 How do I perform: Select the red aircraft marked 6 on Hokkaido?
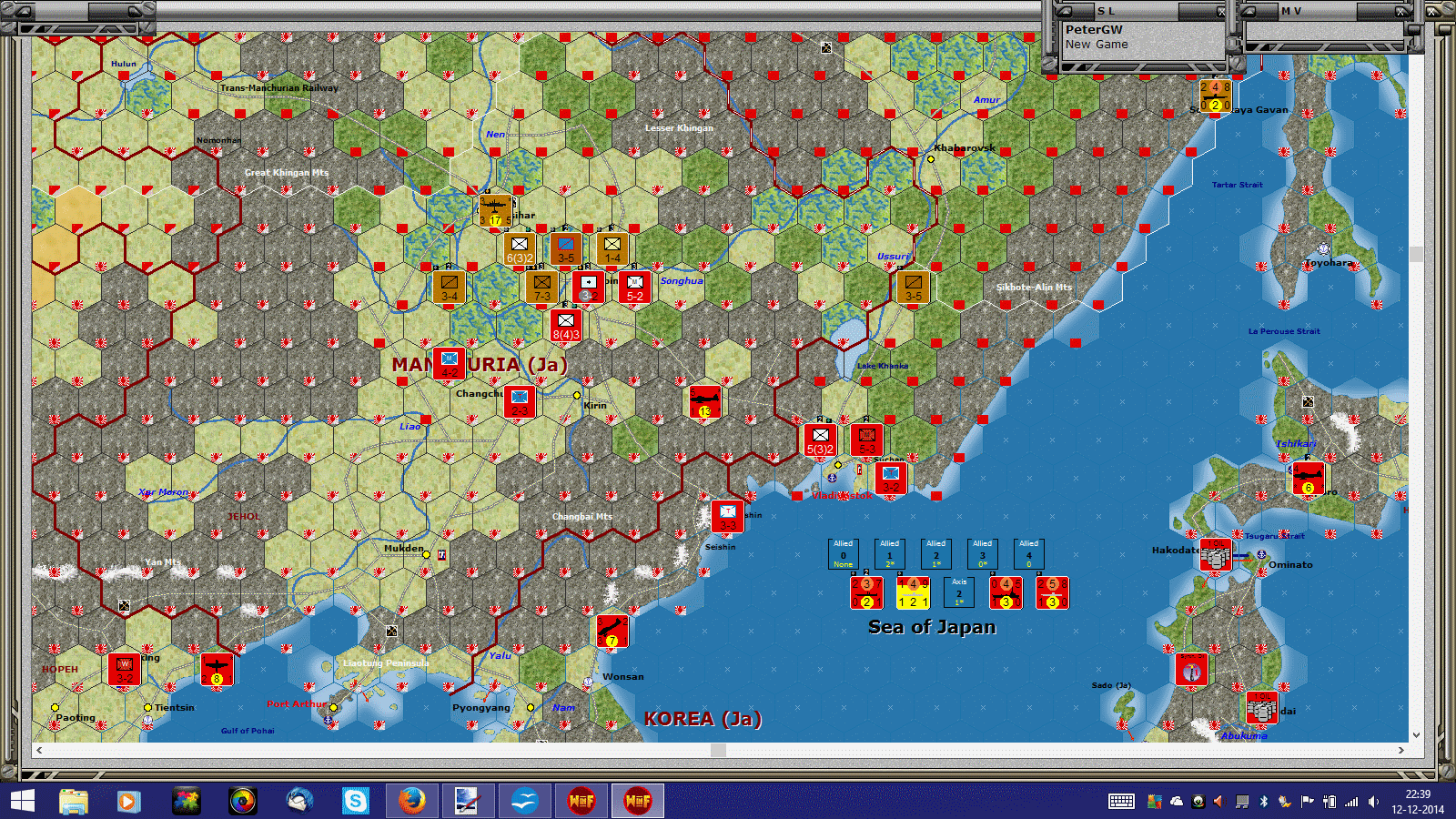coord(1309,478)
